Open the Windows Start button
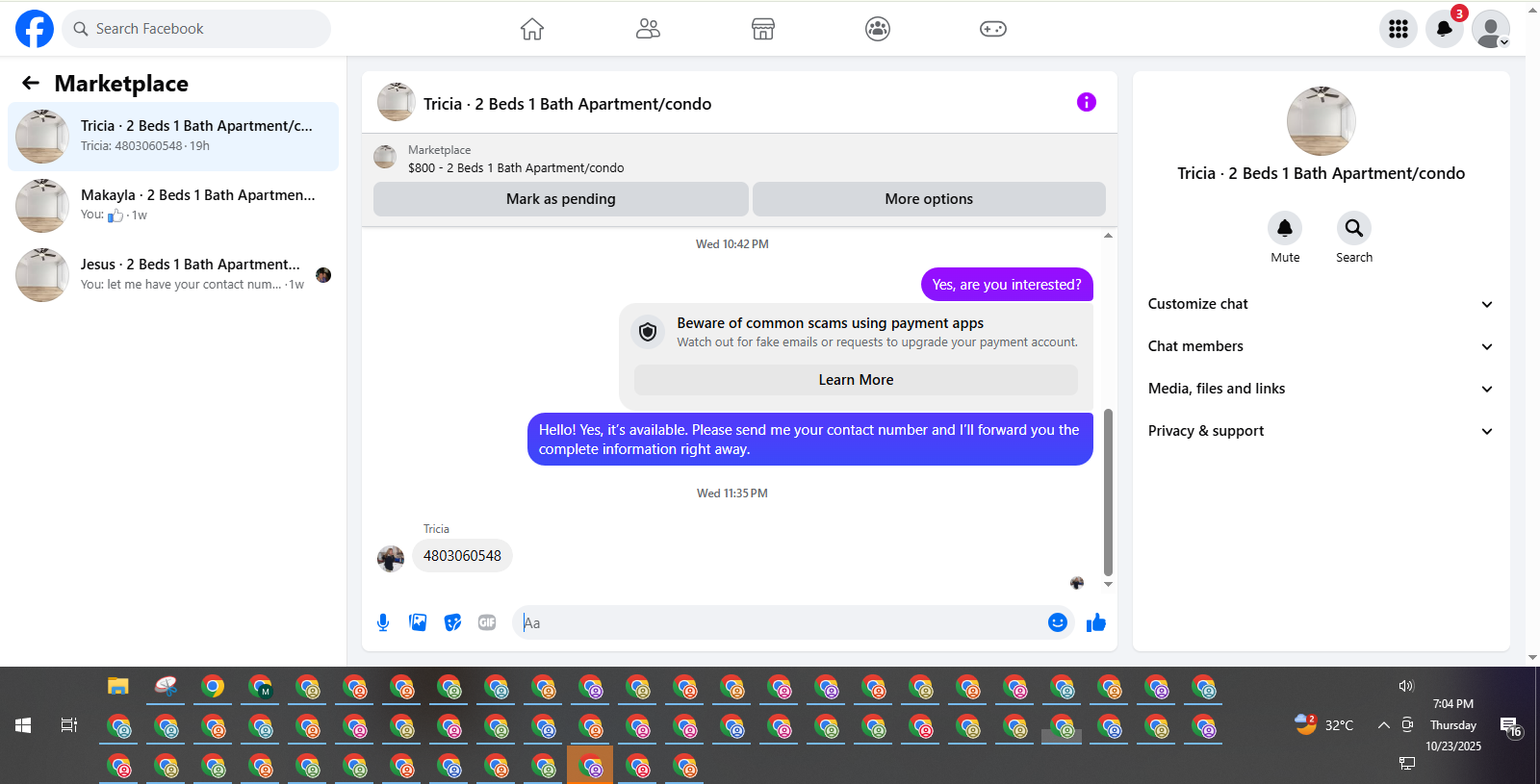Viewport: 1540px width, 784px height. [x=23, y=725]
